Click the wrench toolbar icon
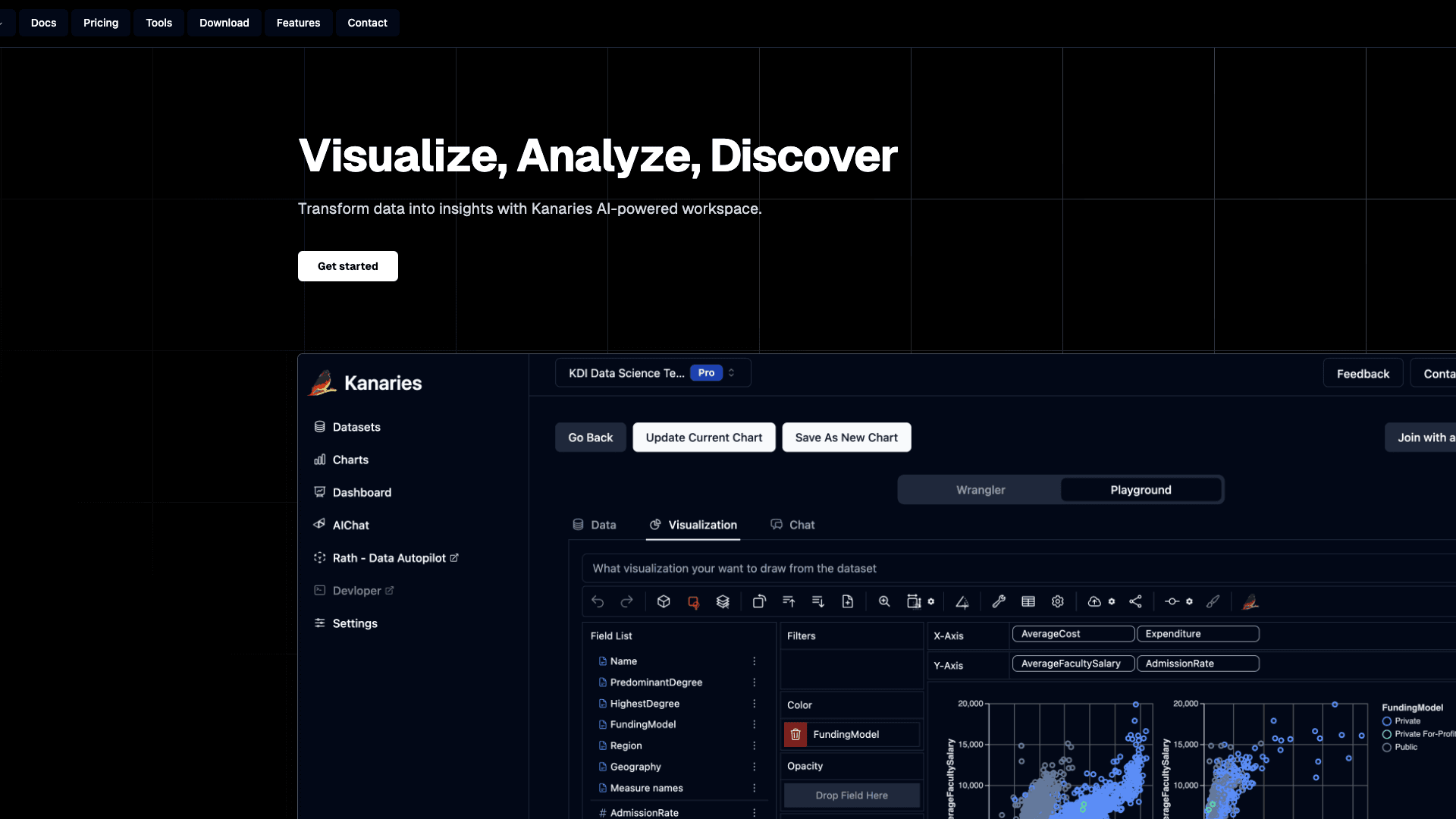The image size is (1456, 819). click(999, 601)
